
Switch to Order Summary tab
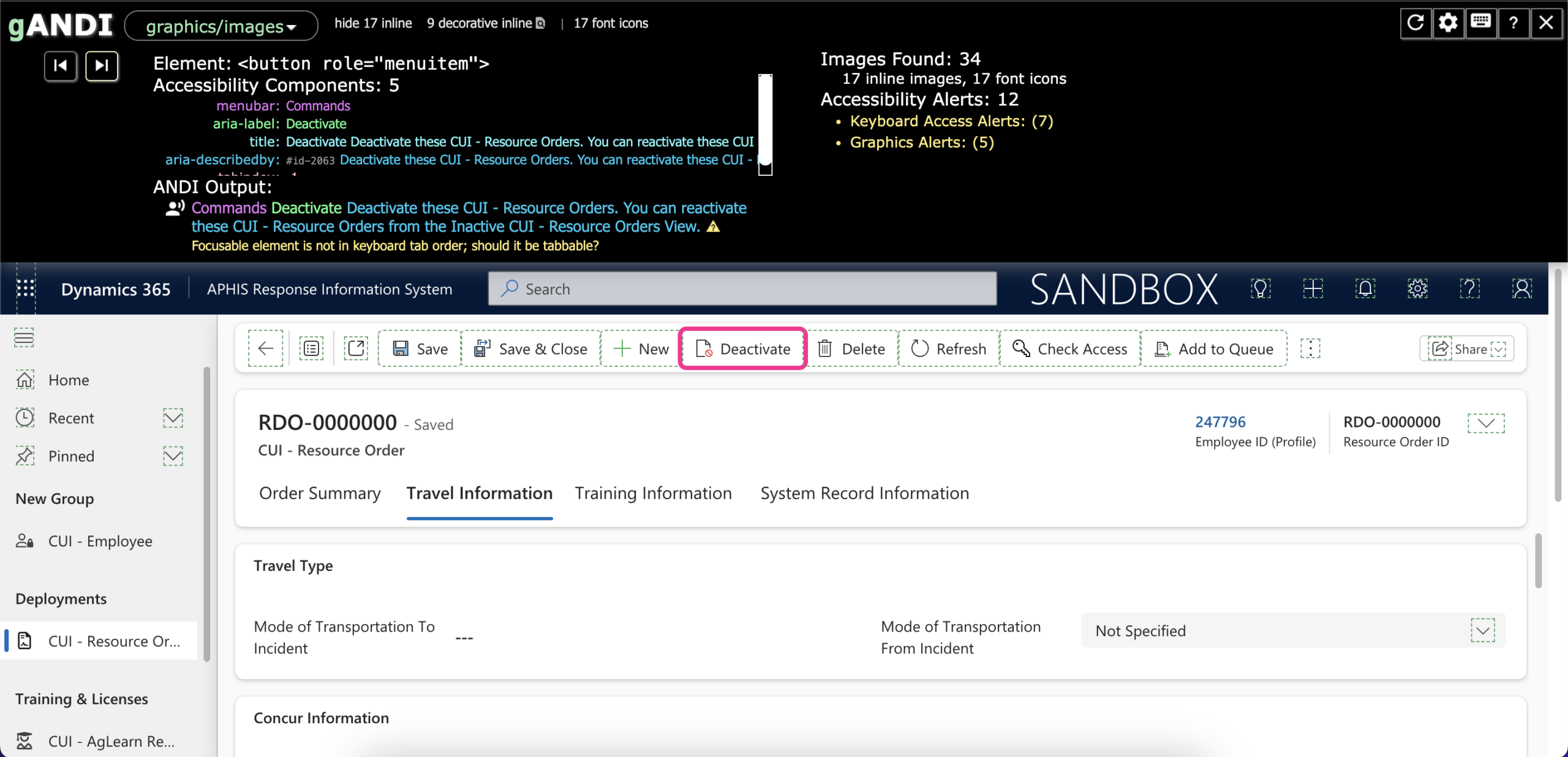pyautogui.click(x=320, y=493)
